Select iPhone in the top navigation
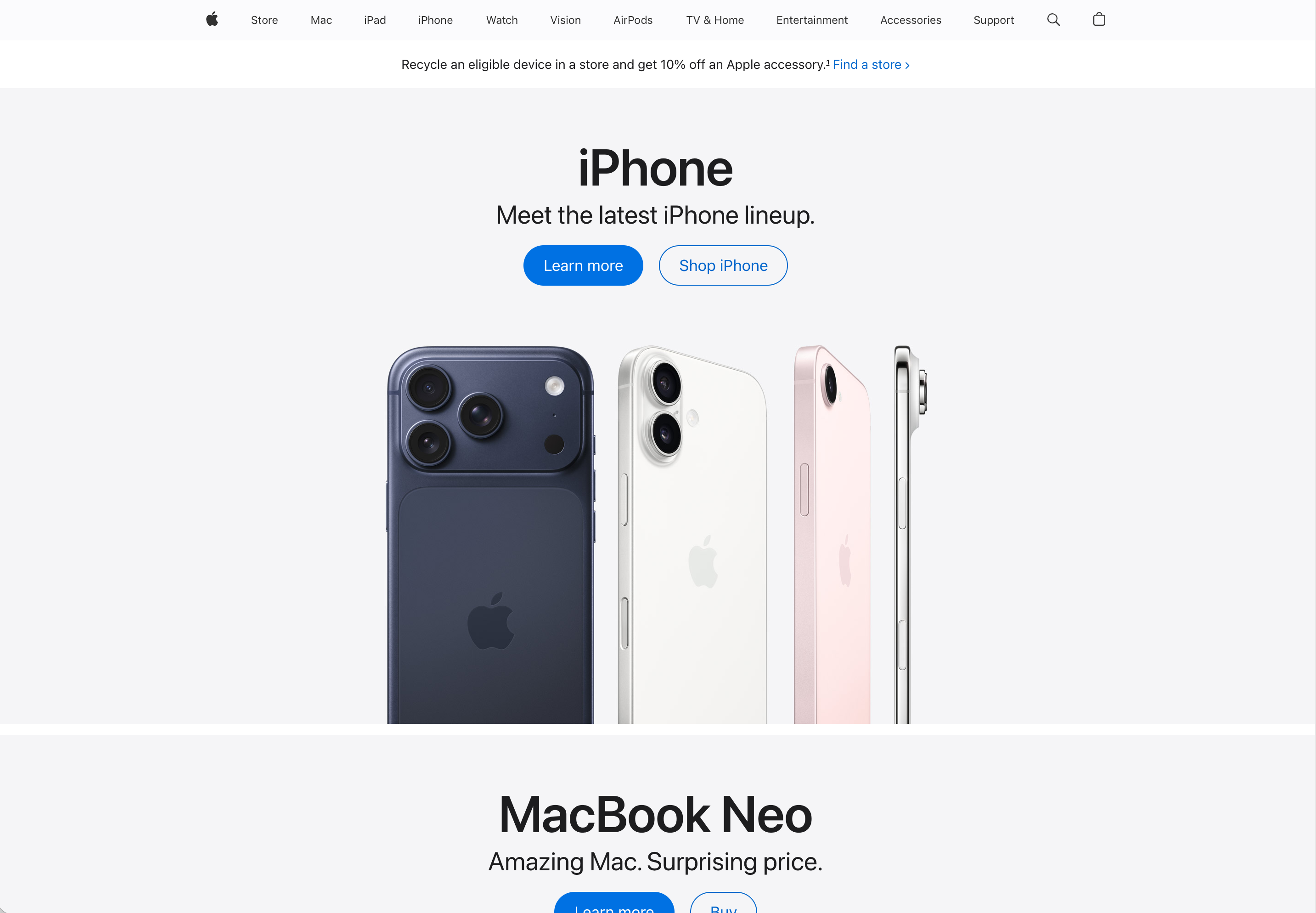Screen dimensions: 1316x913 435,20
